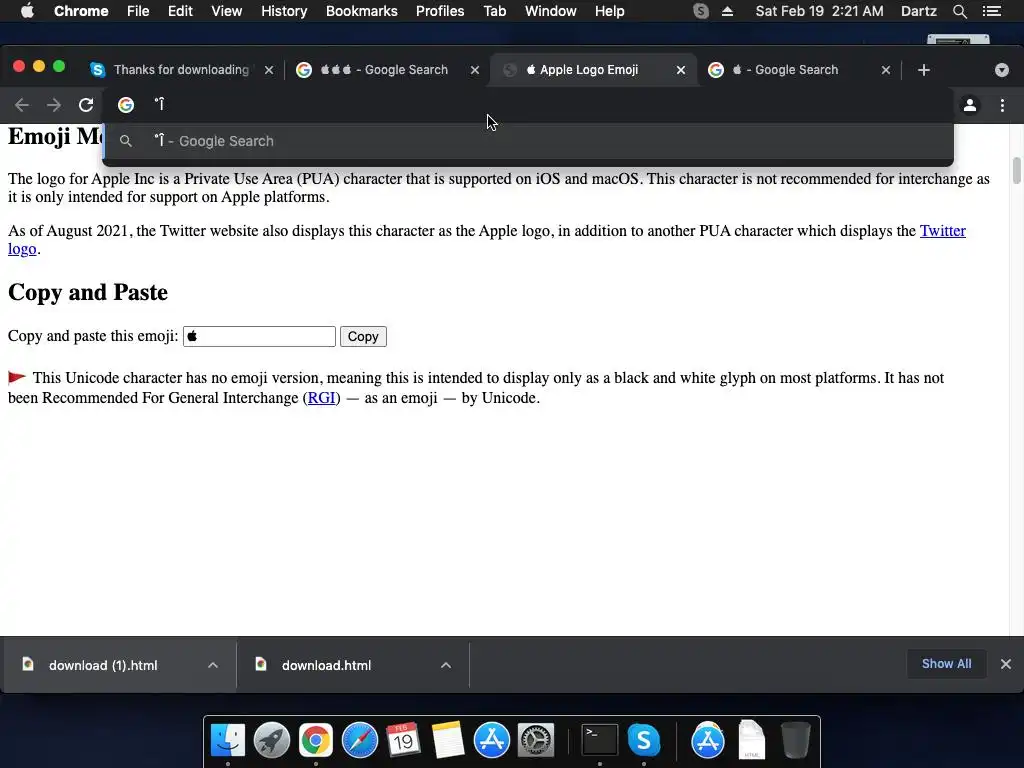This screenshot has width=1024, height=768.
Task: Close the Thanks for downloading tab
Action: (268, 70)
